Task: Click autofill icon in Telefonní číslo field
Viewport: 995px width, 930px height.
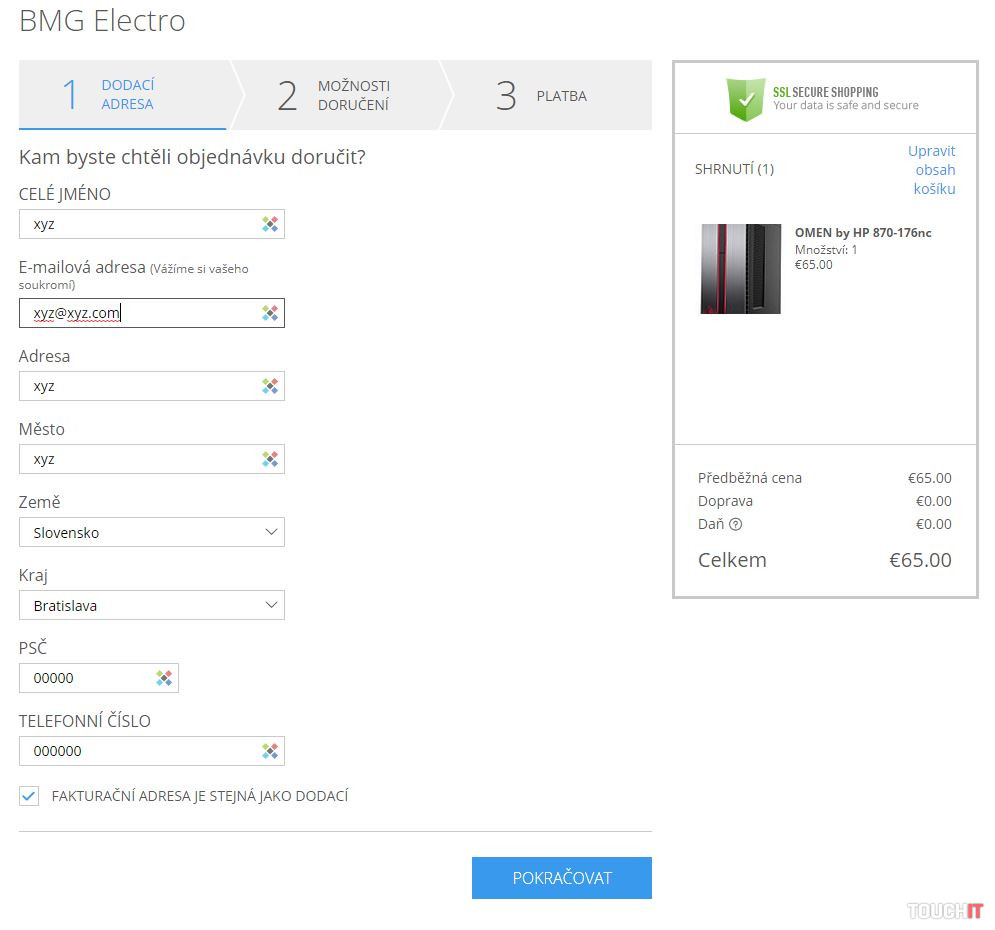Action: click(x=270, y=751)
